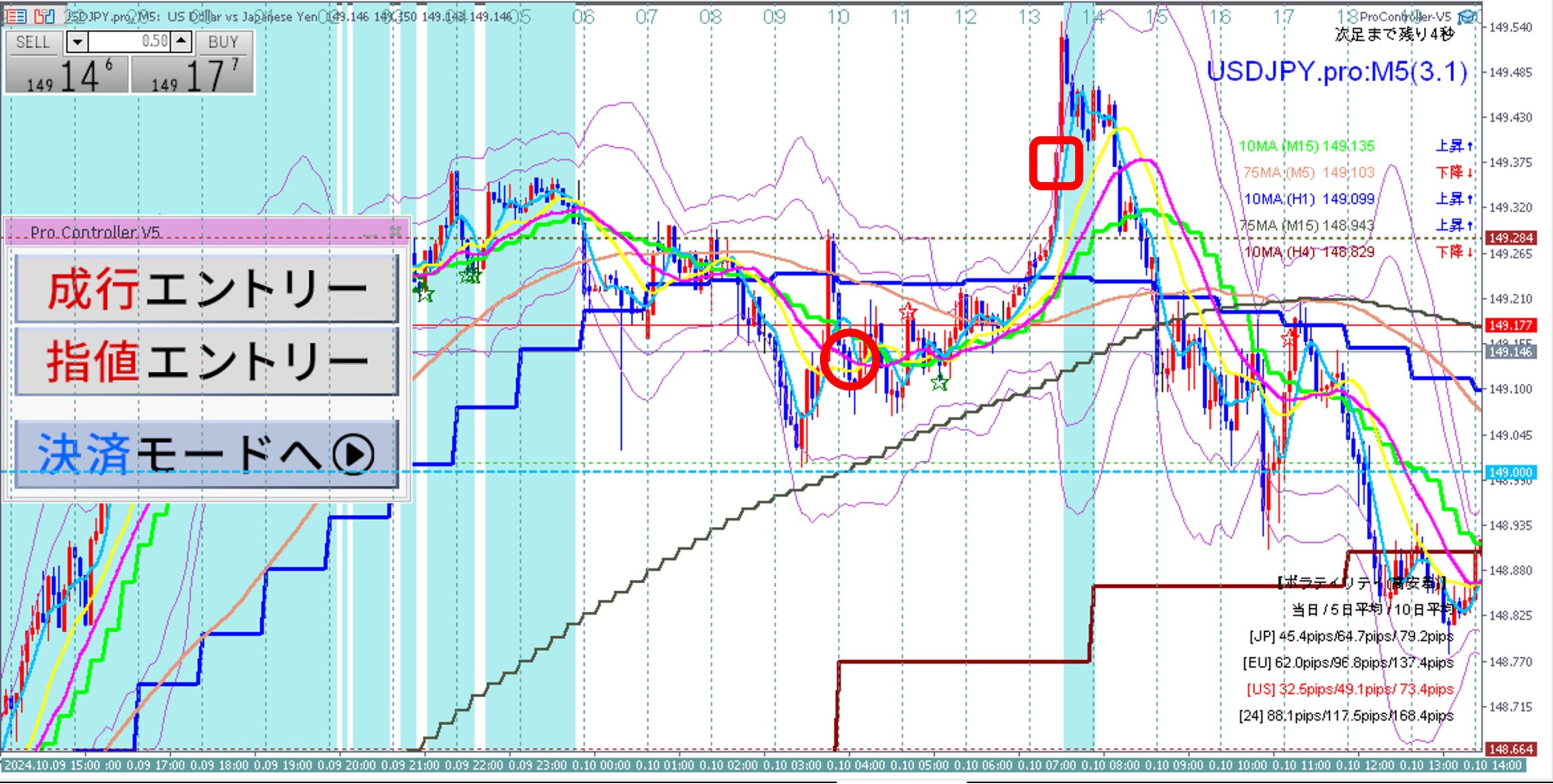Viewport: 1553px width, 784px height.
Task: Increase lot size with the up arrow
Action: [x=181, y=42]
